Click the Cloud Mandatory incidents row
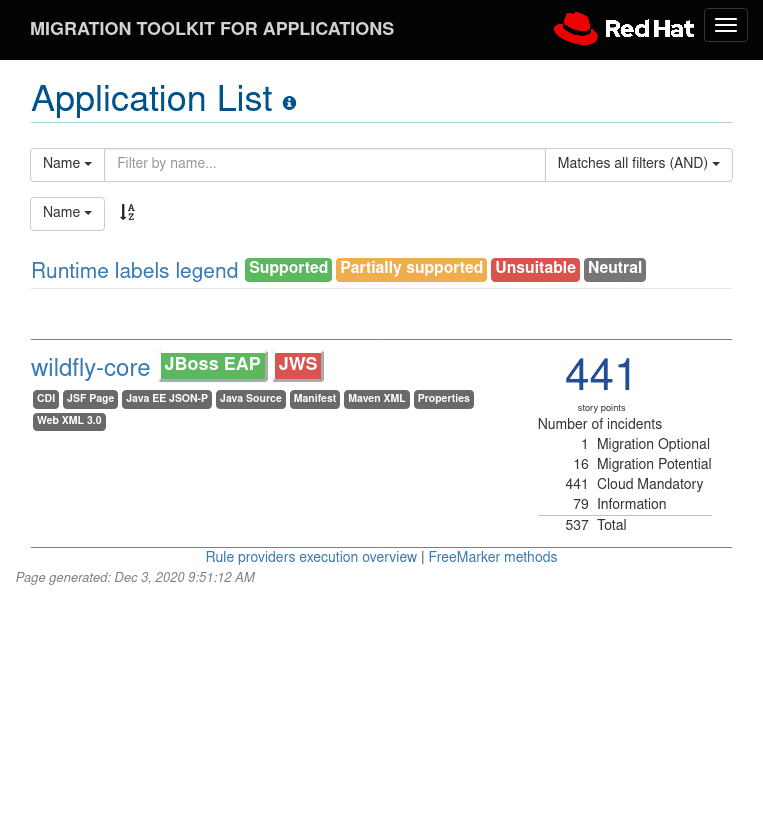The width and height of the screenshot is (763, 837). pyautogui.click(x=625, y=484)
